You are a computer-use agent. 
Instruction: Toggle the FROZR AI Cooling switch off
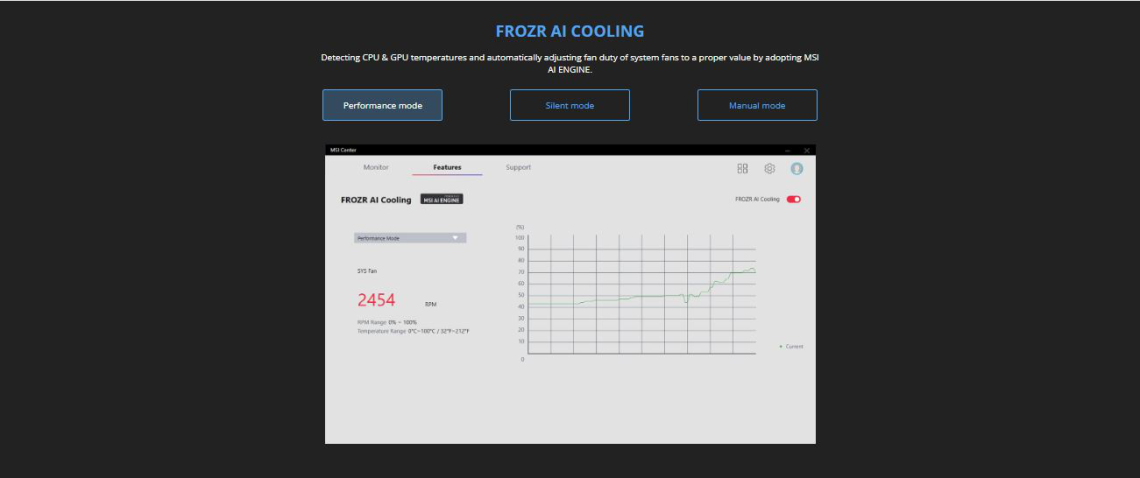793,199
